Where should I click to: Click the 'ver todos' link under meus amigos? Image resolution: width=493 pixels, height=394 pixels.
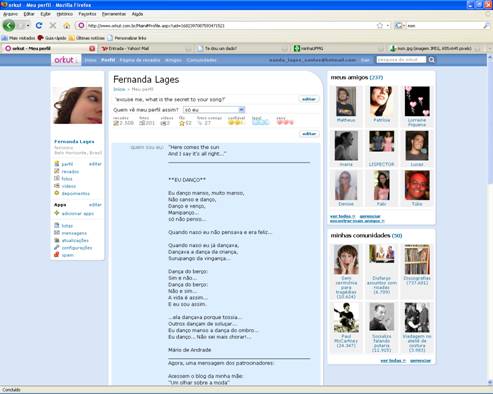[x=342, y=216]
